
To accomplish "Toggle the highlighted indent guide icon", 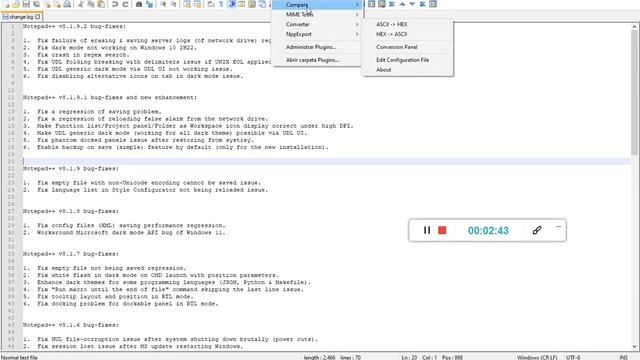I will [232, 4].
